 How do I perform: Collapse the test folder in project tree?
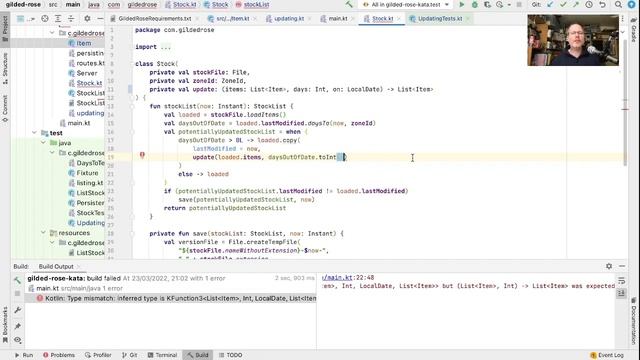coord(34,133)
